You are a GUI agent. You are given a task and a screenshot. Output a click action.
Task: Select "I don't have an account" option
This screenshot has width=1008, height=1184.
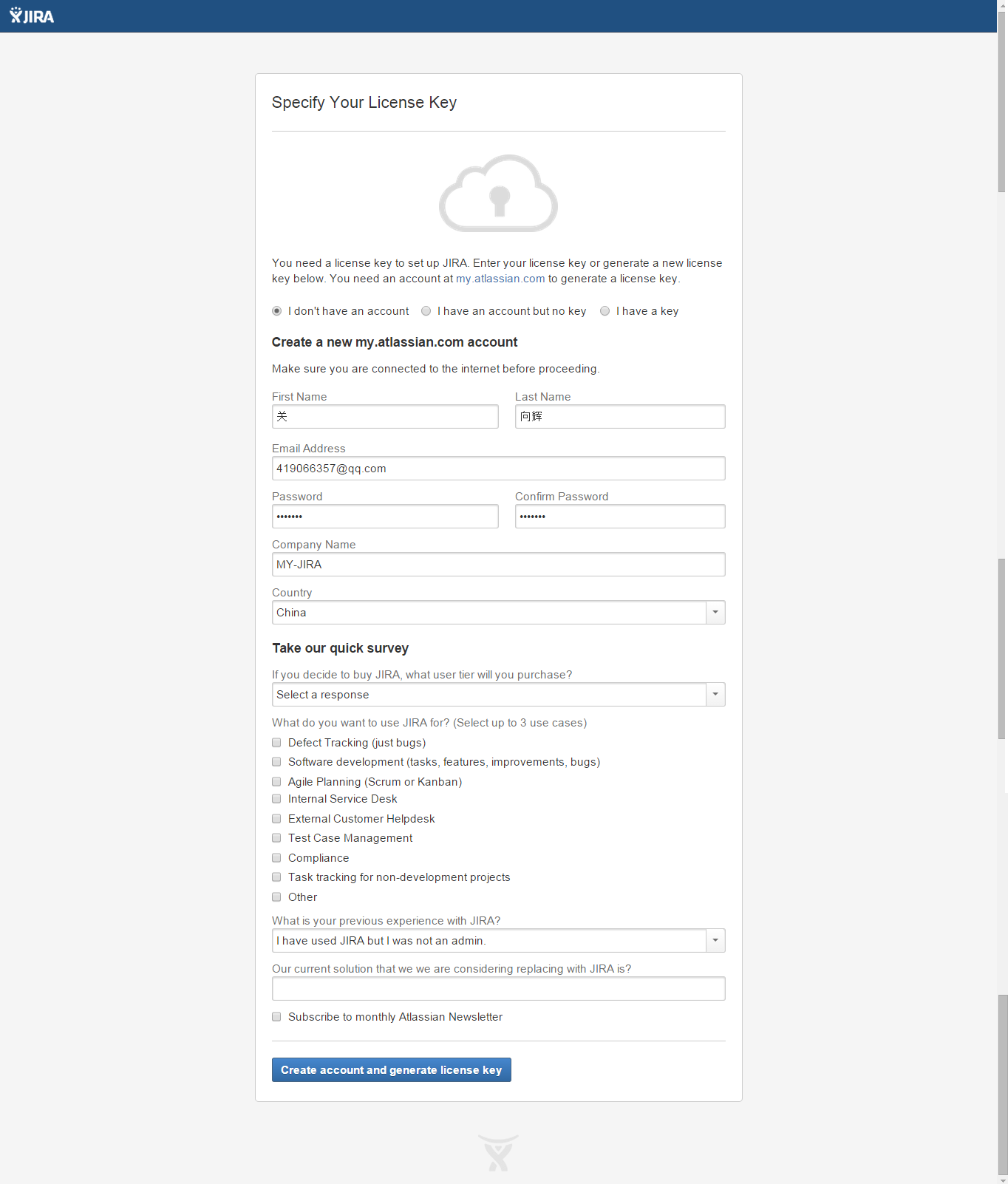click(x=276, y=311)
